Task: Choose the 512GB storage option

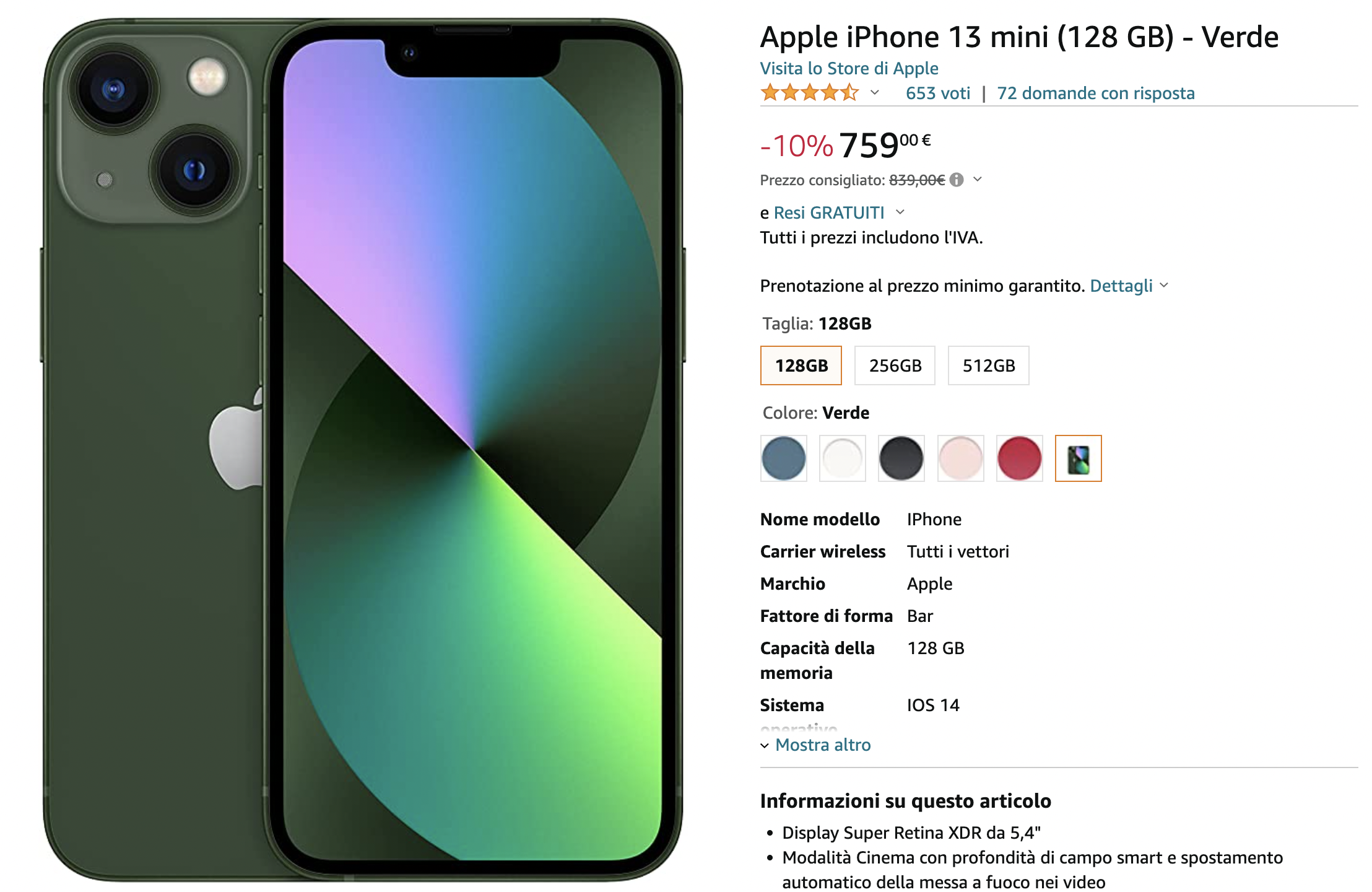Action: [x=988, y=365]
